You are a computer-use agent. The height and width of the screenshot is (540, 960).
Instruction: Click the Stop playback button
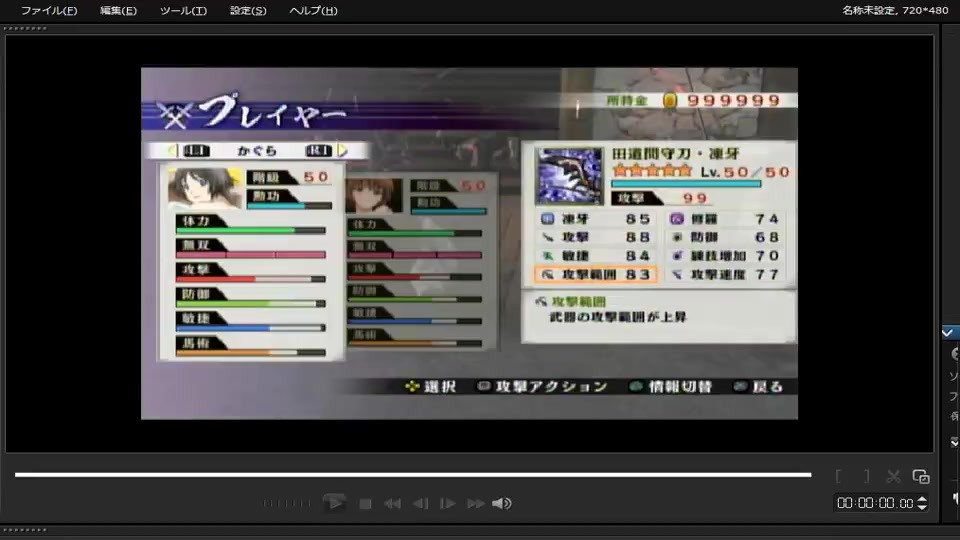coord(366,504)
